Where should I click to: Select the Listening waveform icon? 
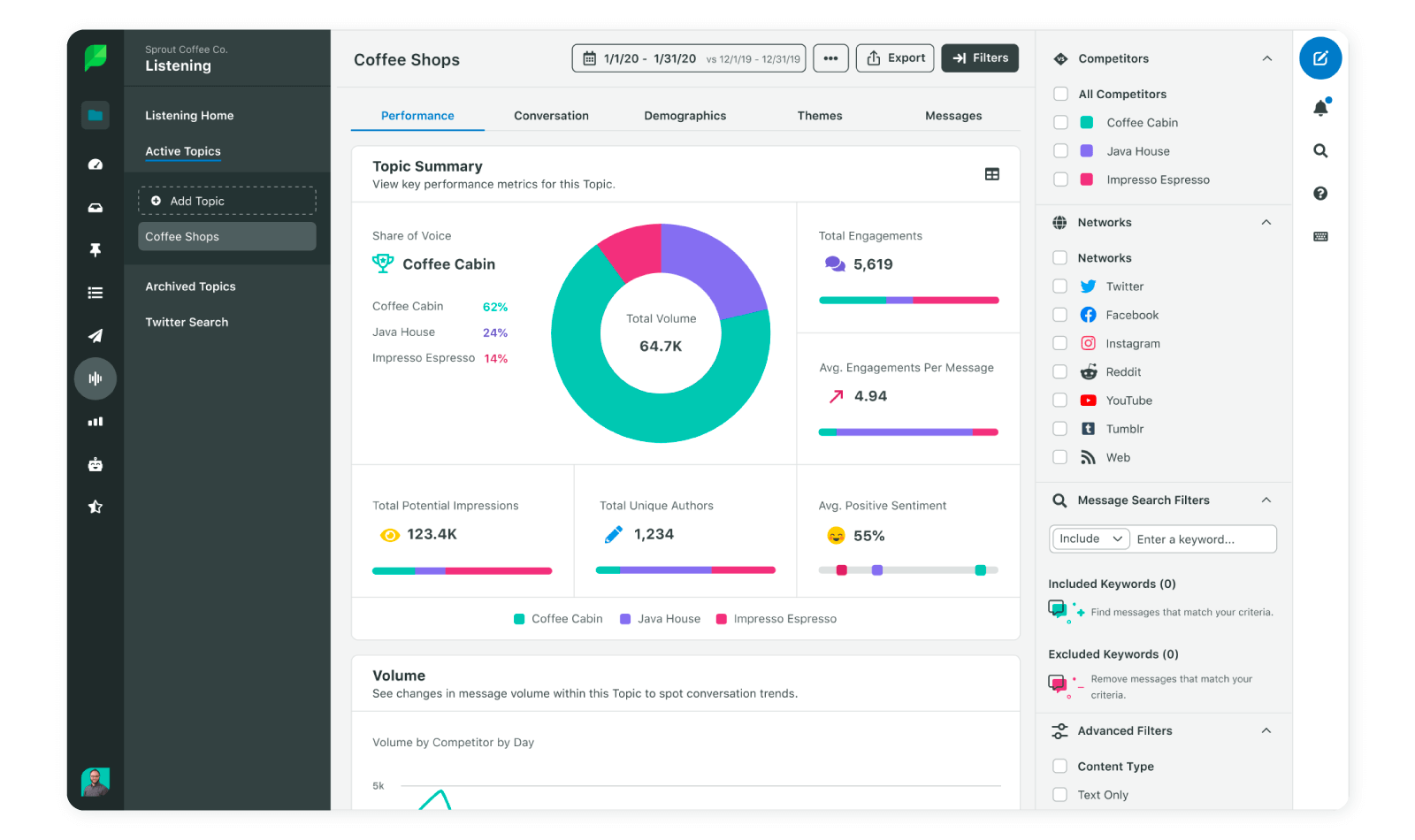point(95,378)
